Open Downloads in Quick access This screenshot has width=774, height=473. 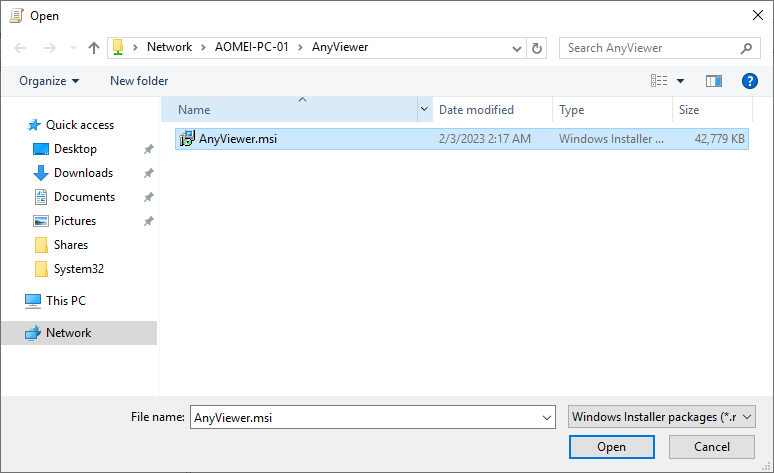(83, 173)
